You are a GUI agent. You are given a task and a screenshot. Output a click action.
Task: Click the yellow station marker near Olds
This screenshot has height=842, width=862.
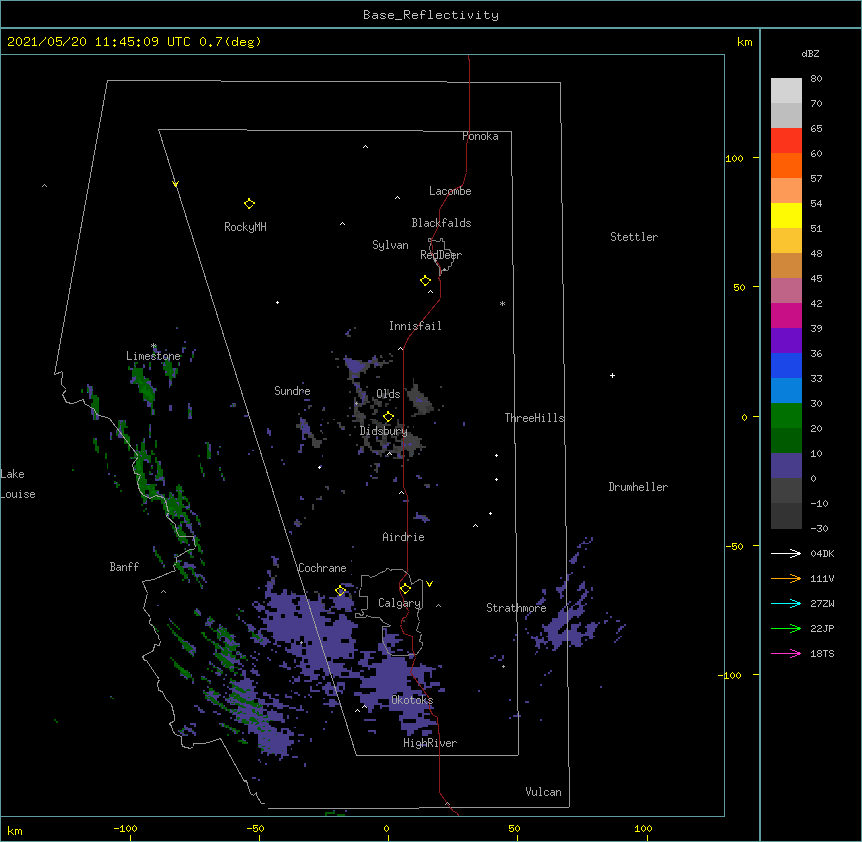[388, 417]
